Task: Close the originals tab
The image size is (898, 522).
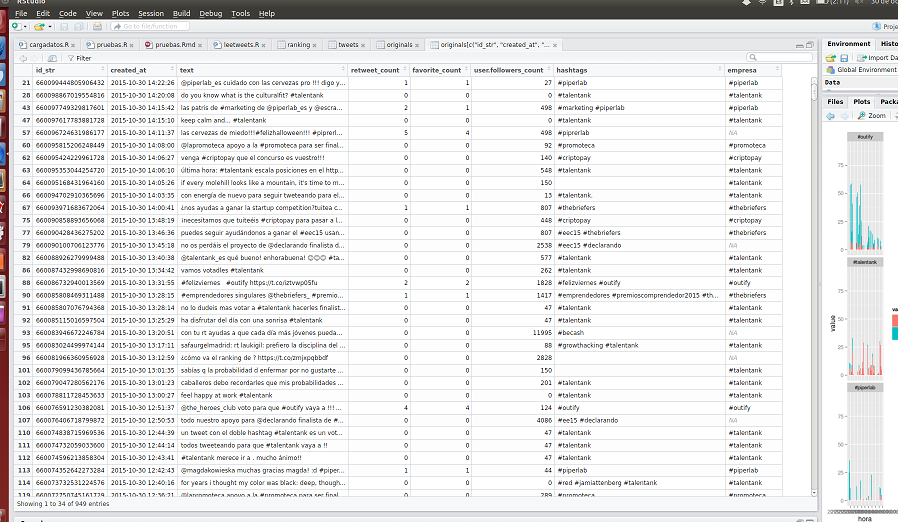Action: [417, 45]
